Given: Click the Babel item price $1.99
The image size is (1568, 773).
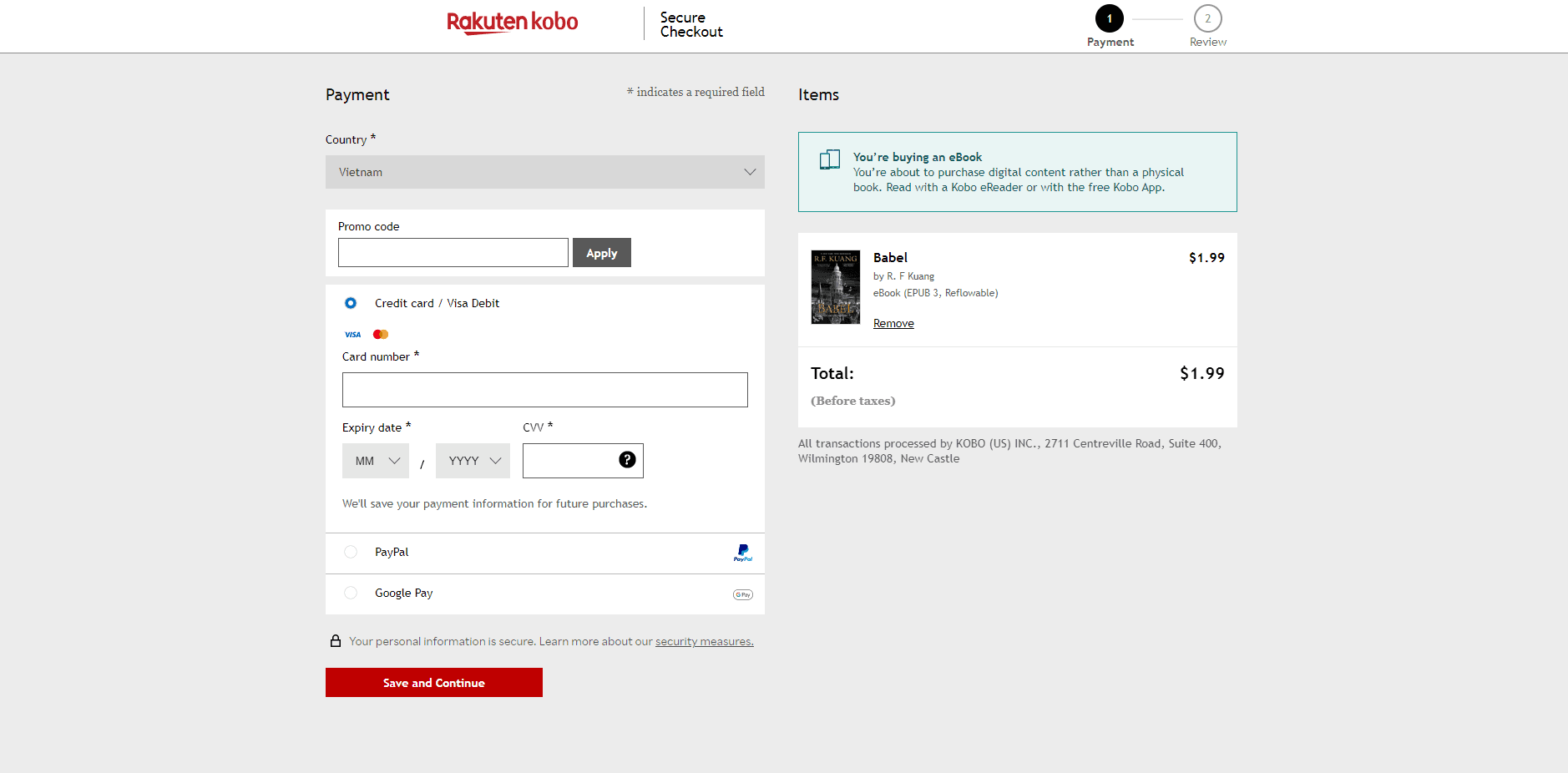Looking at the screenshot, I should 1206,258.
